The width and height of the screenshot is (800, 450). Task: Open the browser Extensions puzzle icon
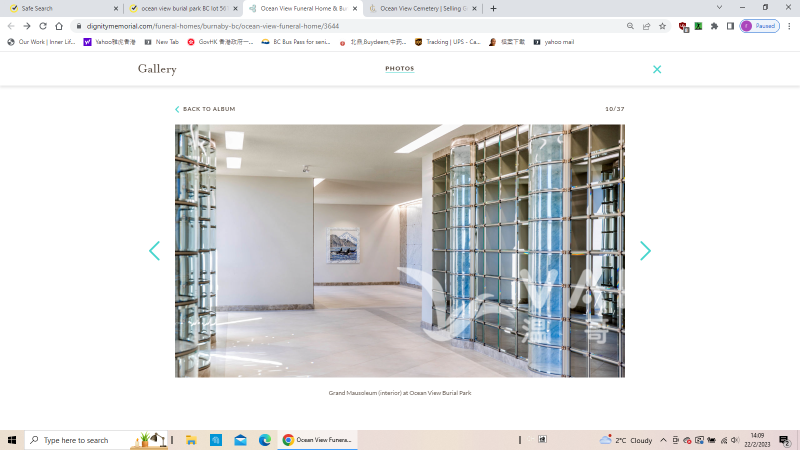714,26
